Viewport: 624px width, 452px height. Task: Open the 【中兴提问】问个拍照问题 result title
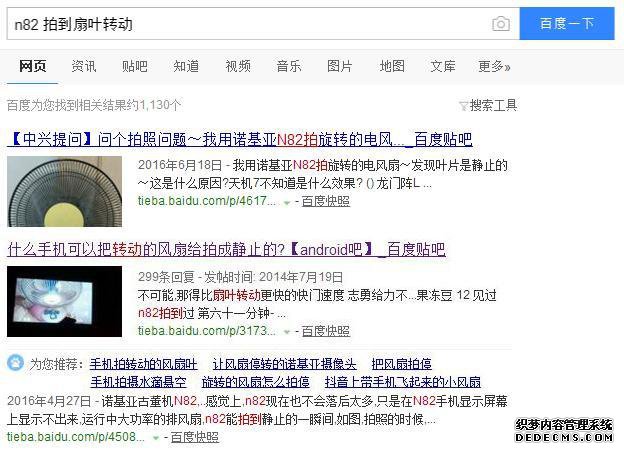pyautogui.click(x=240, y=139)
